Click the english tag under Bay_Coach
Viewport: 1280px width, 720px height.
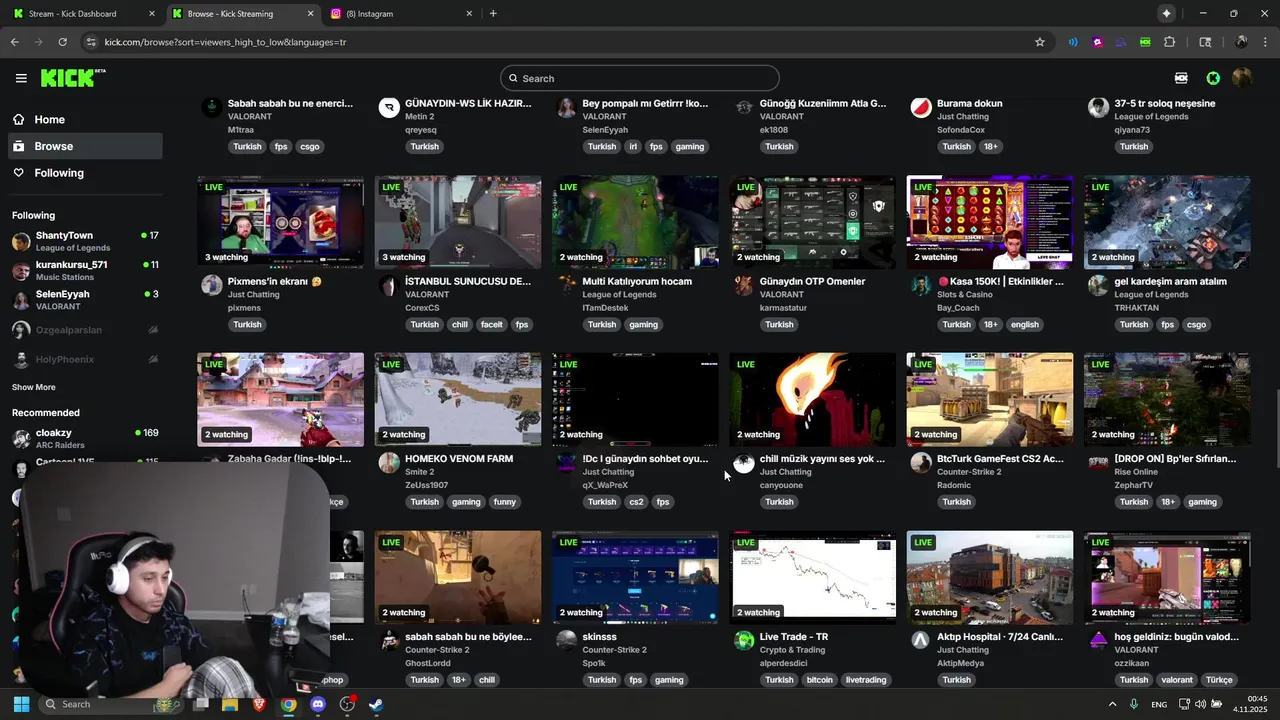point(1025,324)
